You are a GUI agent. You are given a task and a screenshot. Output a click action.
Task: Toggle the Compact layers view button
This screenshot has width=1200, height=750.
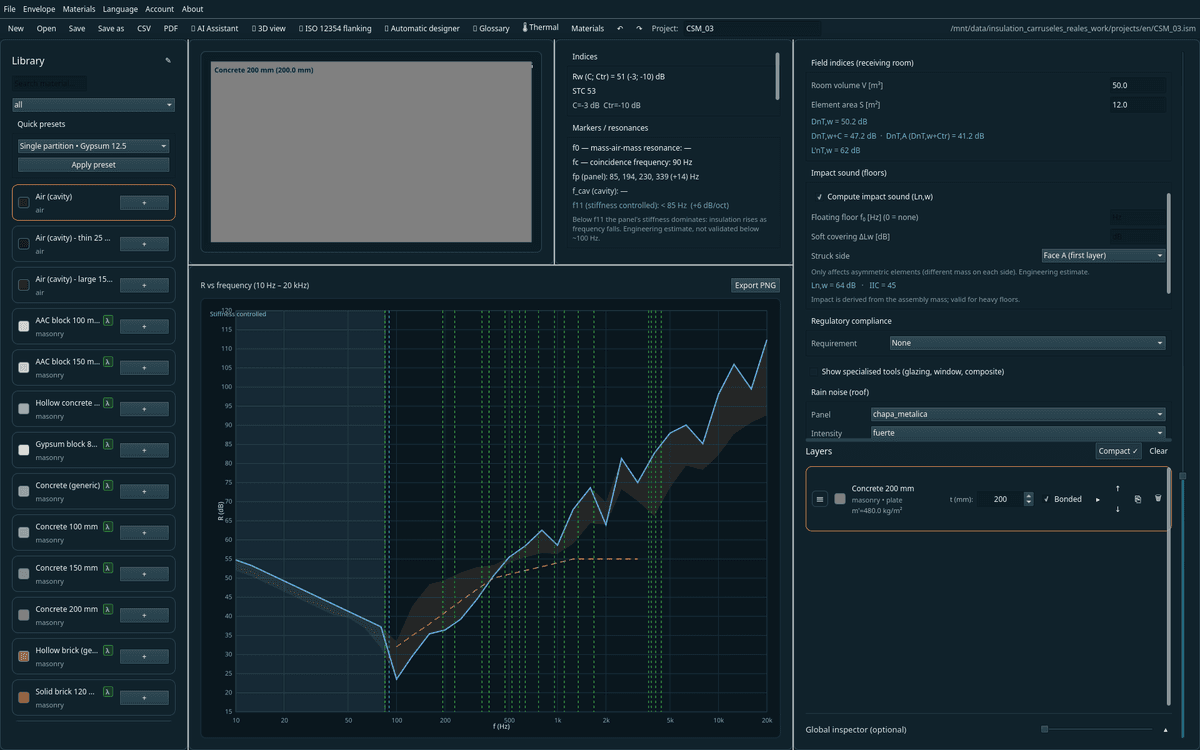tap(1118, 451)
